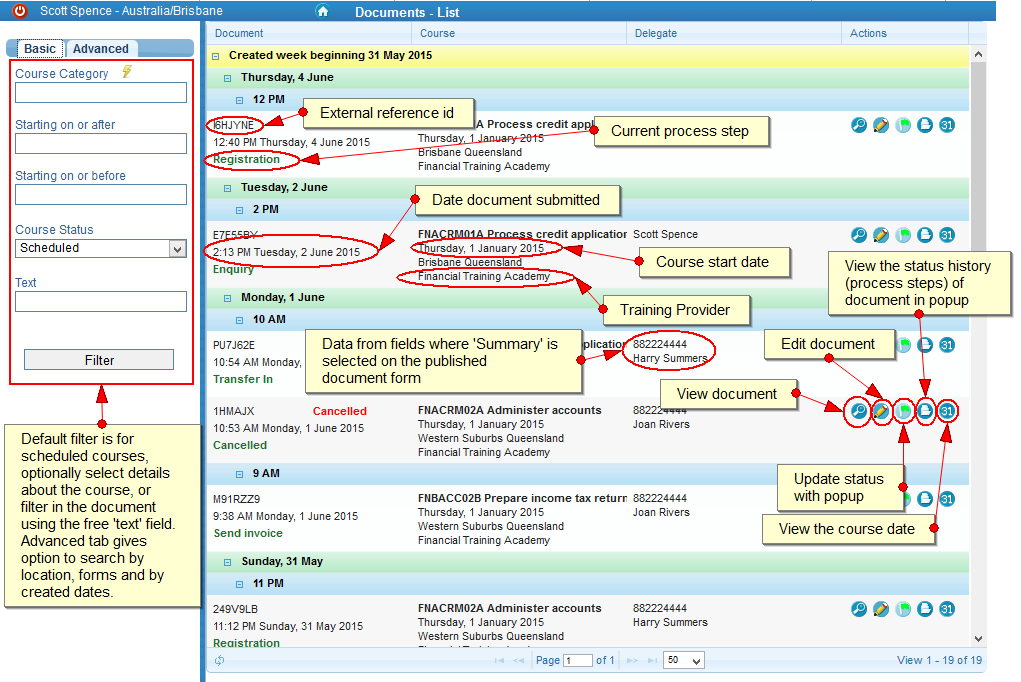Update status flag in Scott Spence row
This screenshot has width=1021, height=682.
[x=903, y=235]
